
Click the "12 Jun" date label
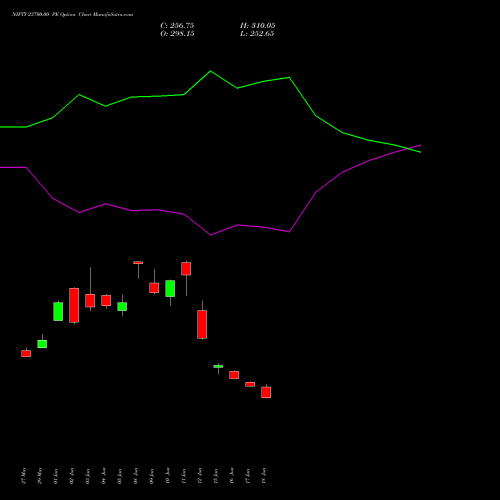pos(200,476)
